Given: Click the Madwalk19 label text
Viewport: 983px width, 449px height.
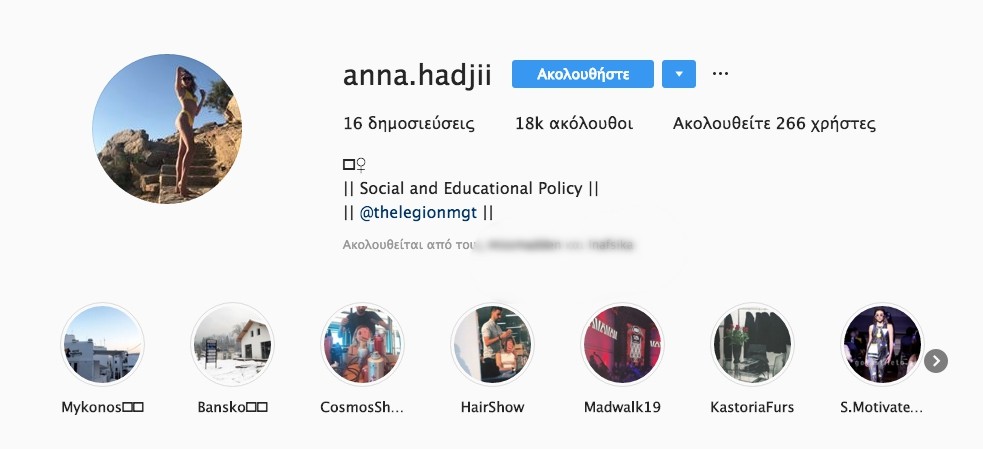Looking at the screenshot, I should (622, 407).
